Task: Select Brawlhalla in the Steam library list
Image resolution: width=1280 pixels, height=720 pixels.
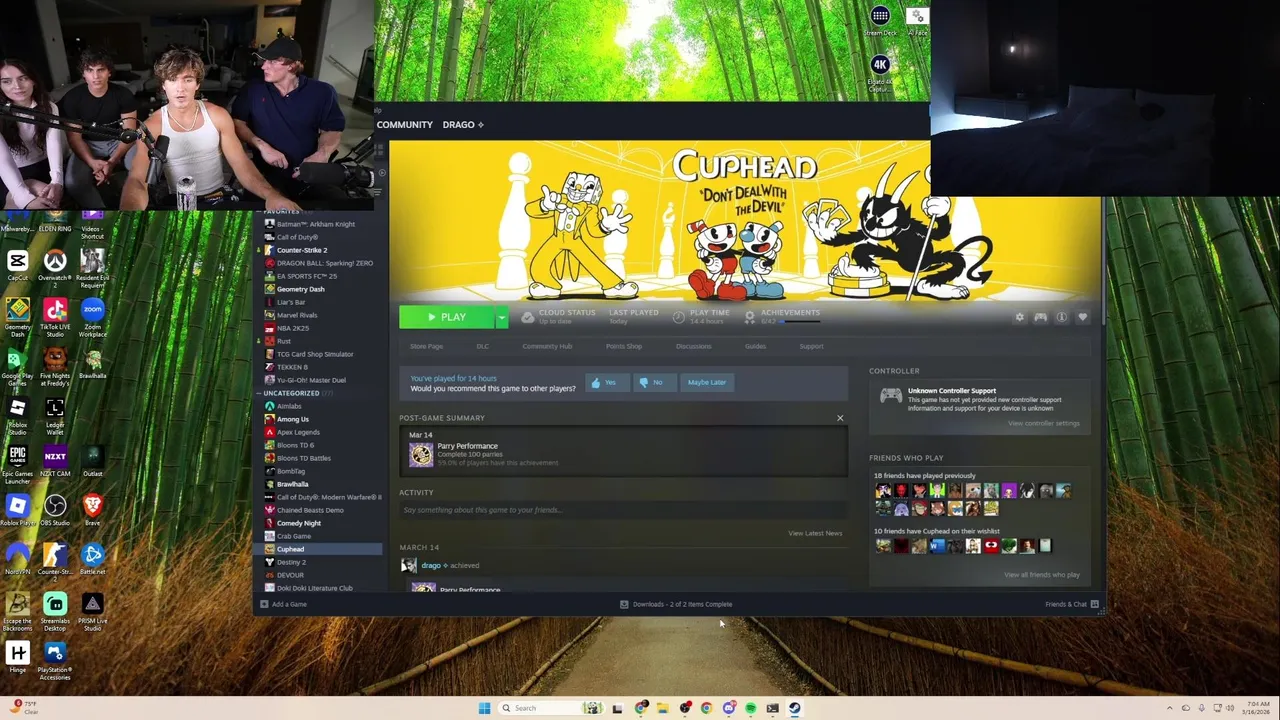Action: click(x=292, y=484)
